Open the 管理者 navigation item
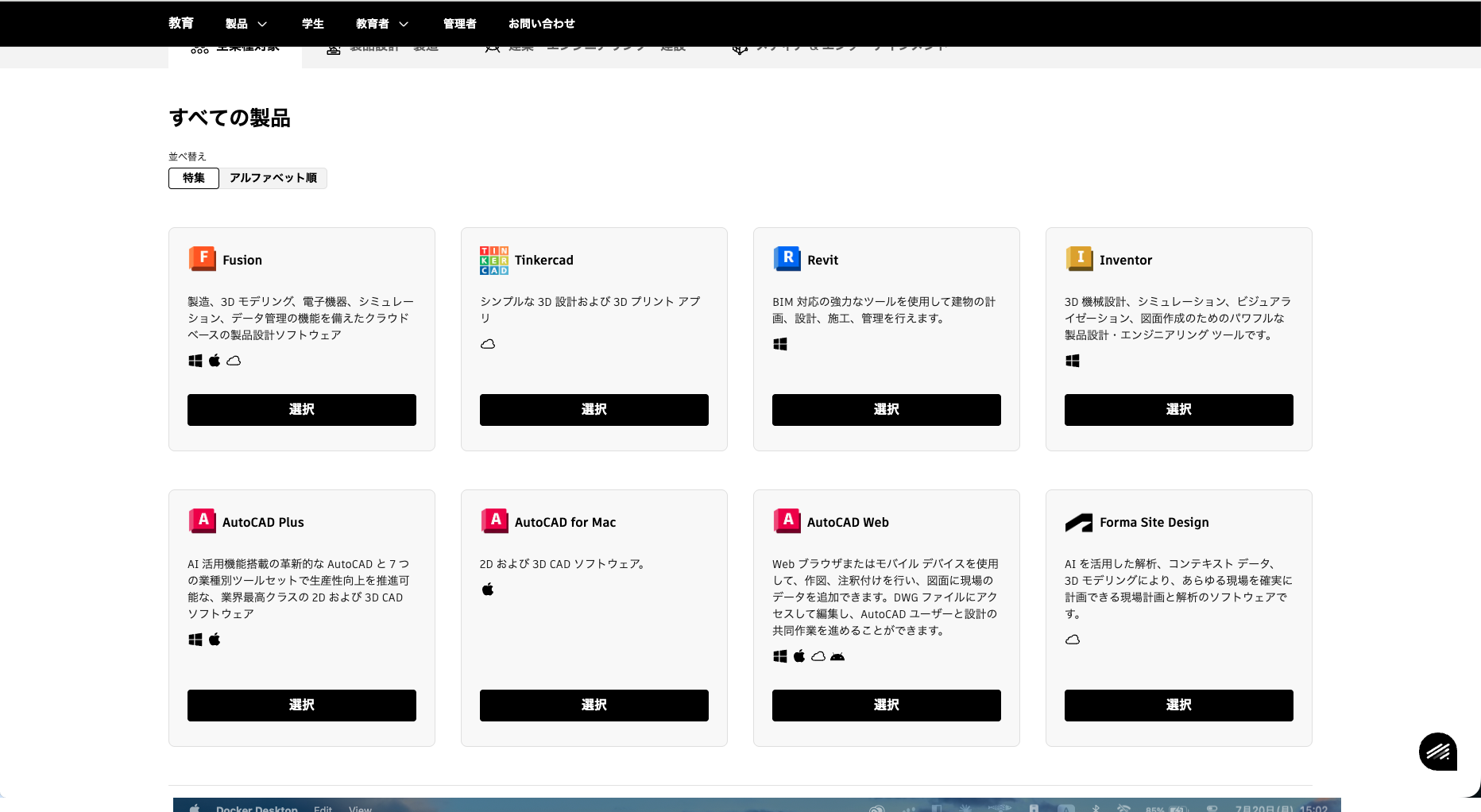 [x=460, y=24]
